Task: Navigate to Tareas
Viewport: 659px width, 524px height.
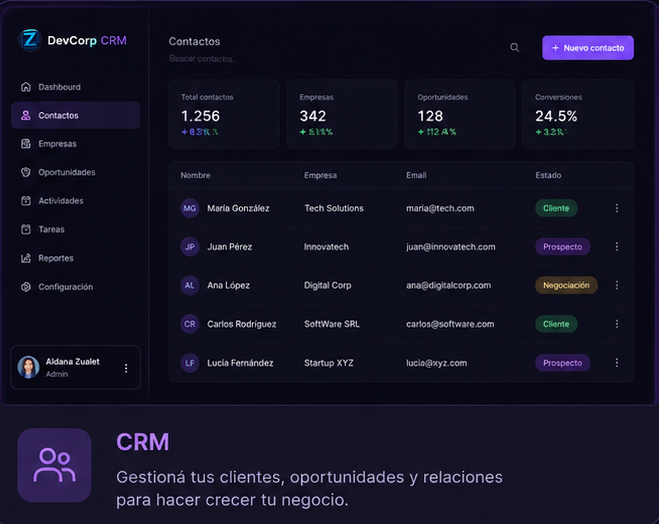Action: [x=76, y=229]
